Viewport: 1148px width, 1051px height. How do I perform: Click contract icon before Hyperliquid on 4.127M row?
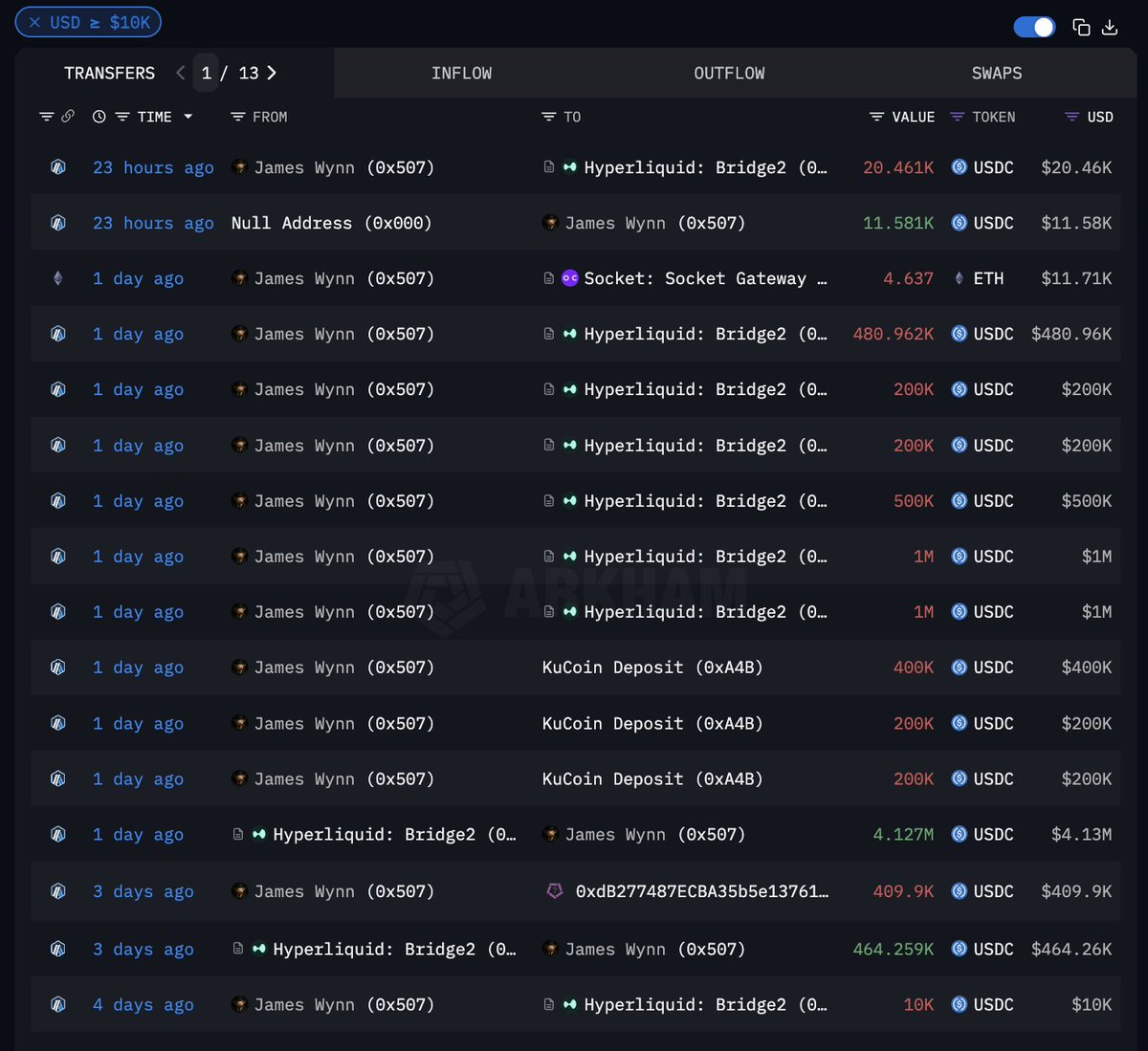tap(238, 834)
